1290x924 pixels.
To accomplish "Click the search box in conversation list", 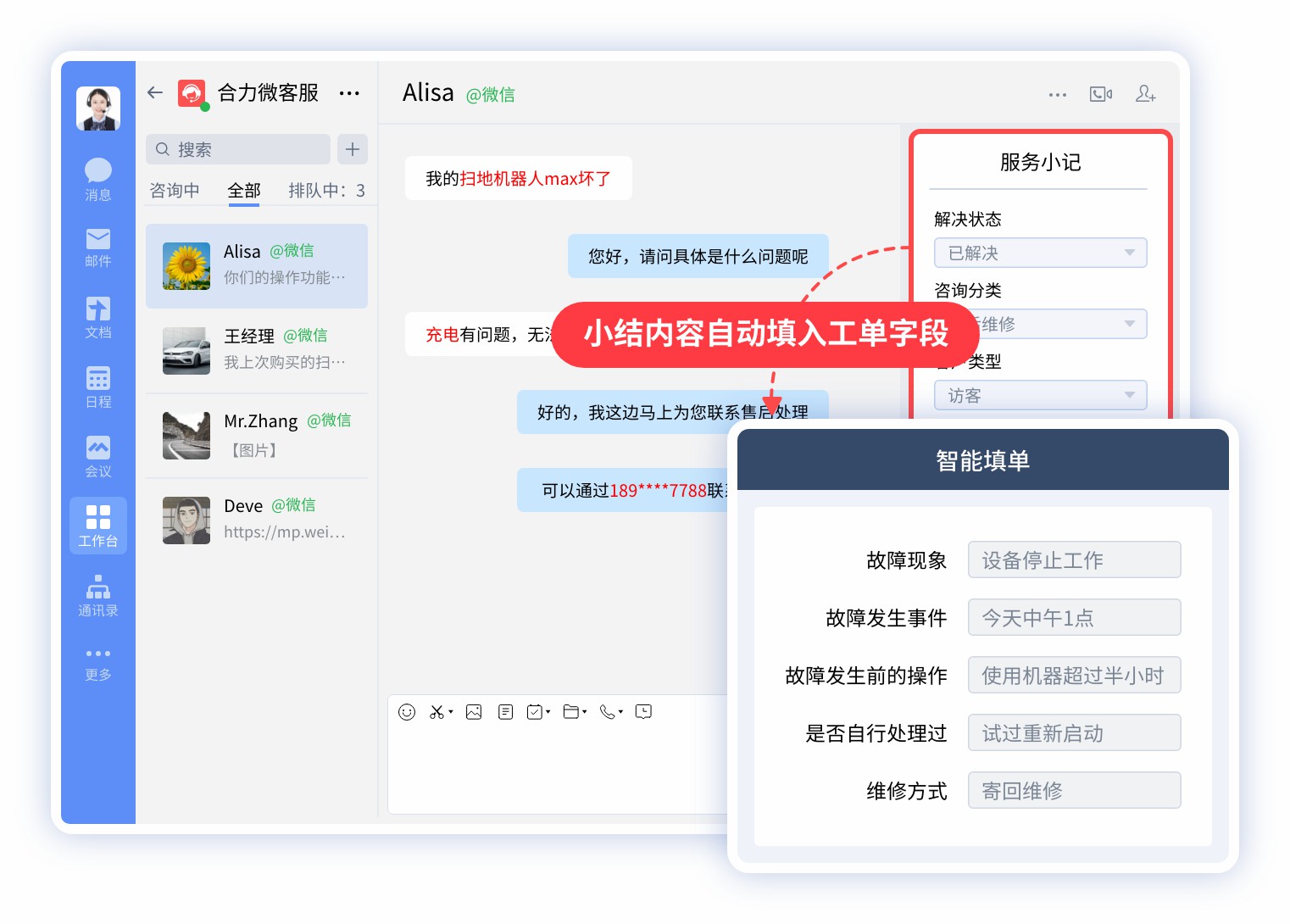I will click(x=237, y=149).
